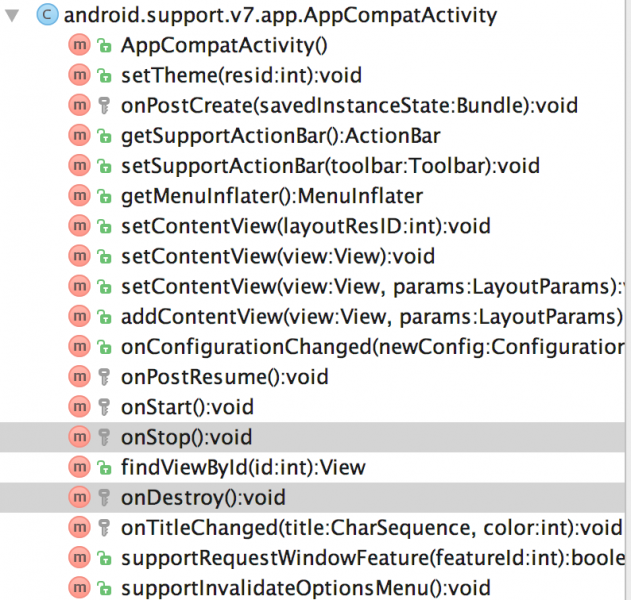The width and height of the screenshot is (631, 600).
Task: Select getMenuInflater():MenuInflater method
Action: pyautogui.click(x=272, y=196)
